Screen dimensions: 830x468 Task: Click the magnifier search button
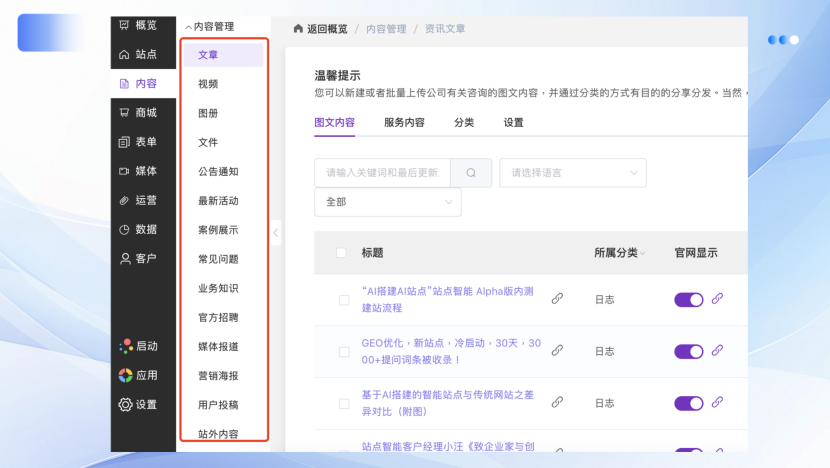(471, 173)
